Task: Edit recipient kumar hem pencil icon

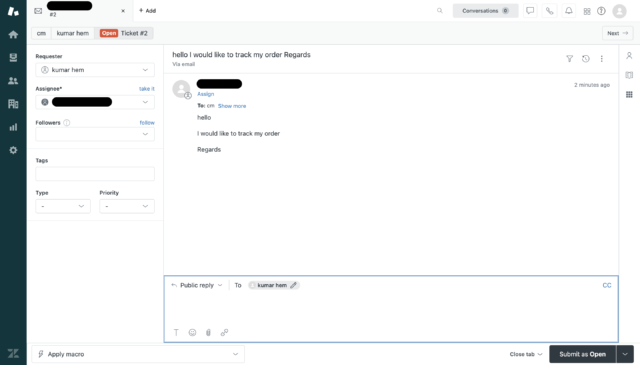Action: [x=293, y=285]
